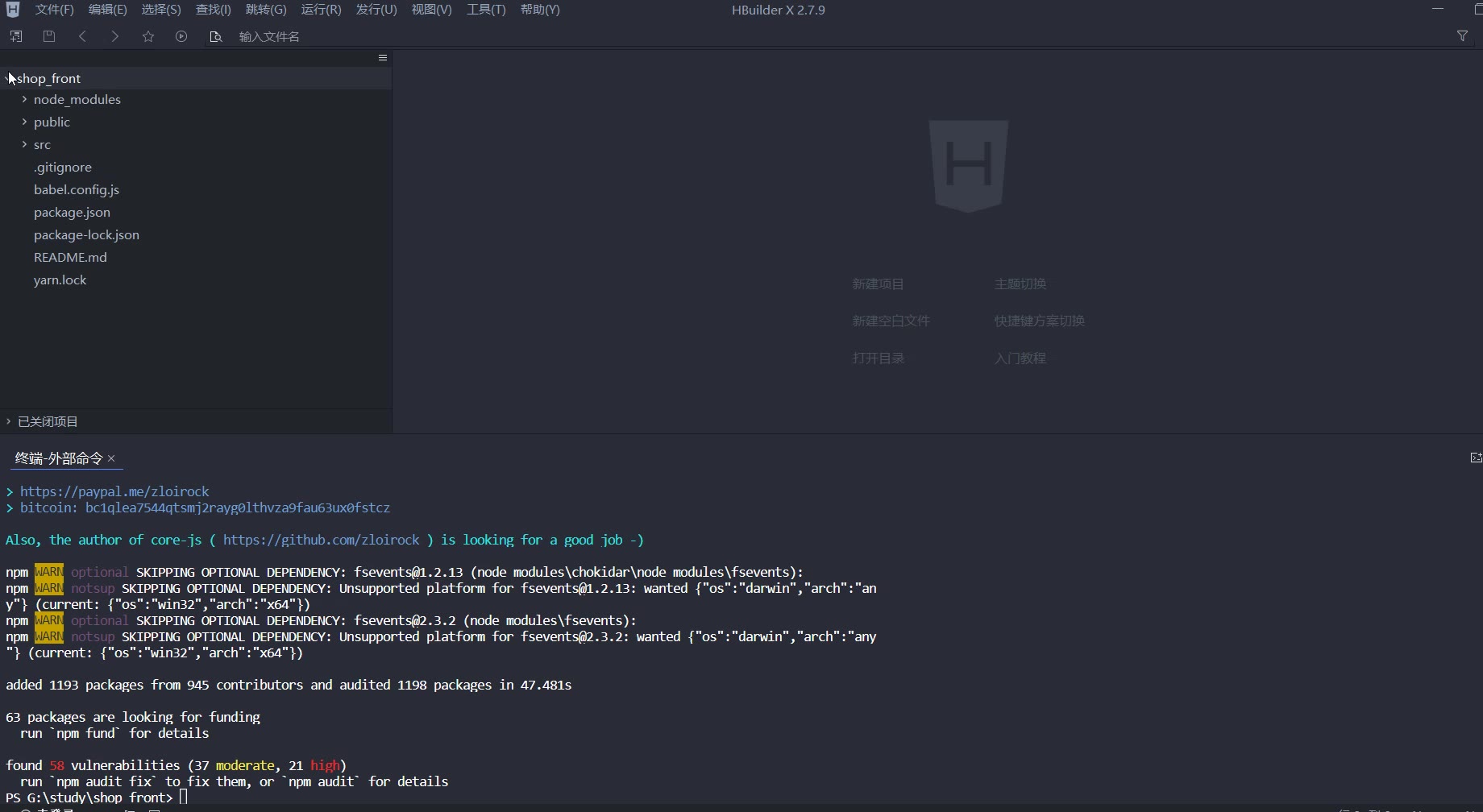1483x812 pixels.
Task: Open the 跳转(G) menu
Action: (266, 10)
